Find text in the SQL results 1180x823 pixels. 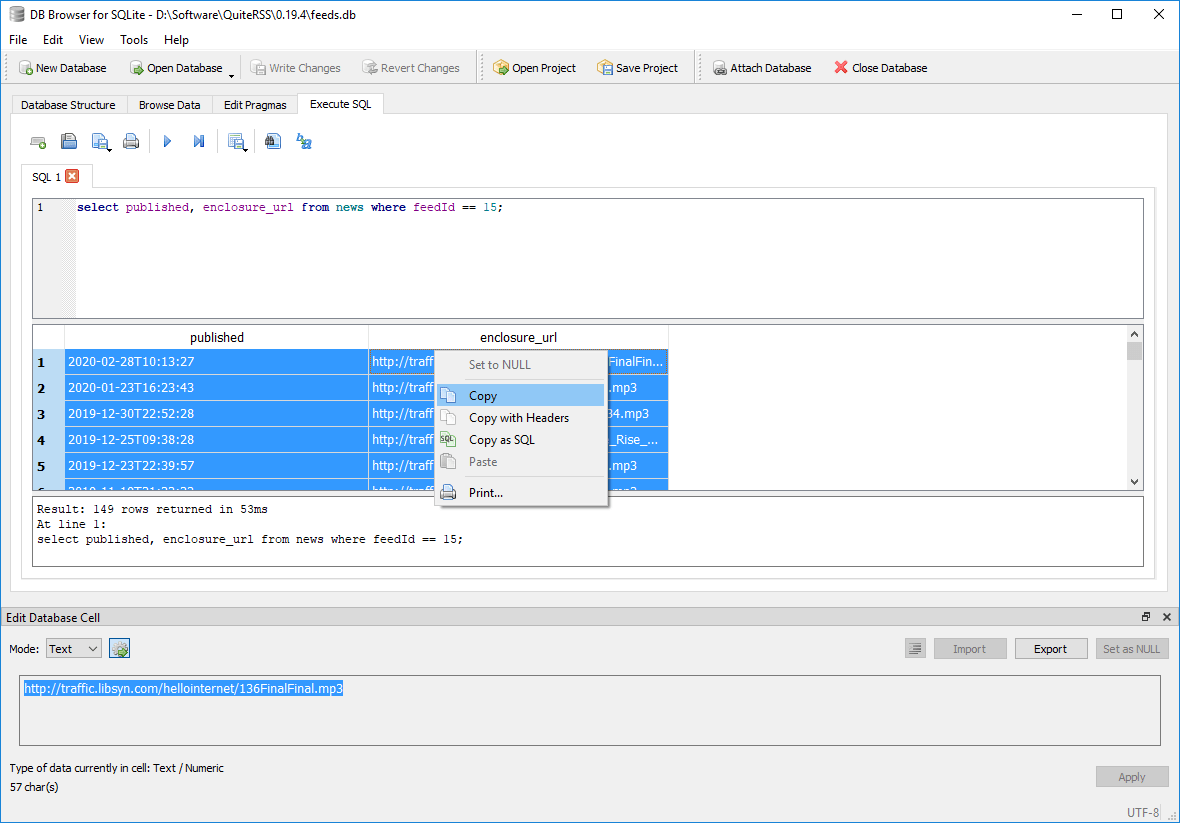(272, 140)
